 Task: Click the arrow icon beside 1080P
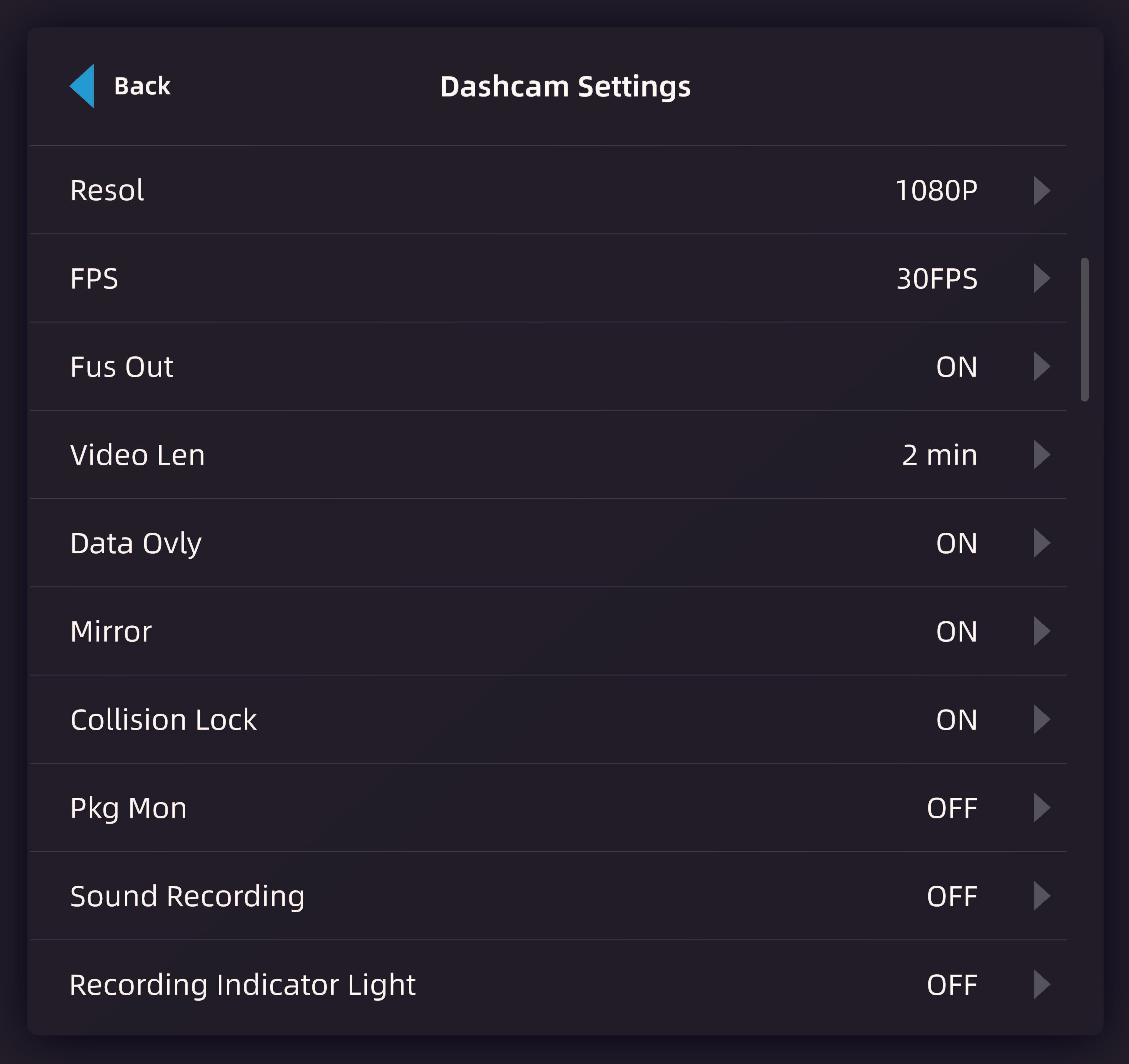pyautogui.click(x=1041, y=190)
